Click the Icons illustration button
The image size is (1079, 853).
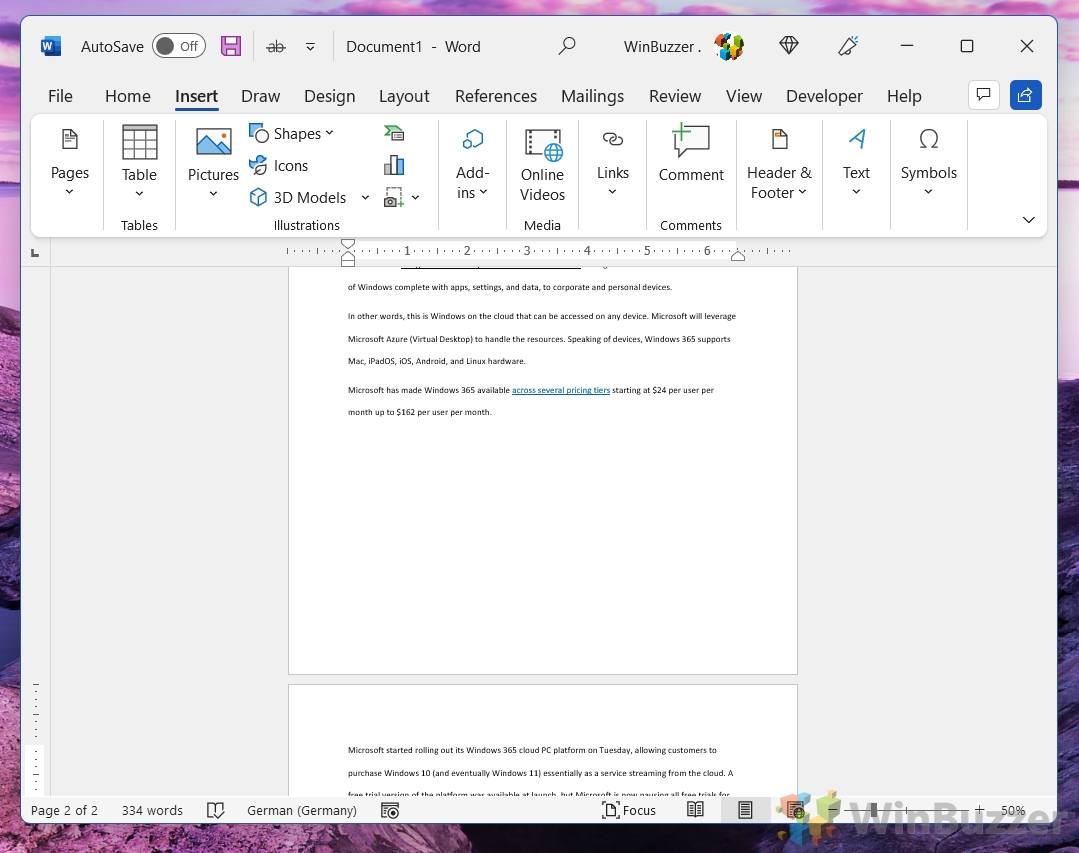point(279,166)
